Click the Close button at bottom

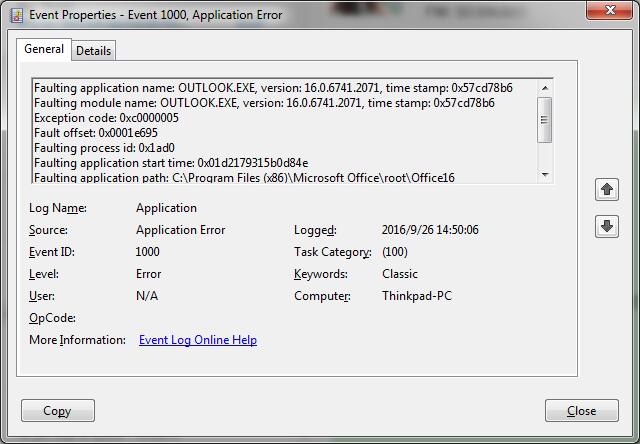pos(581,411)
